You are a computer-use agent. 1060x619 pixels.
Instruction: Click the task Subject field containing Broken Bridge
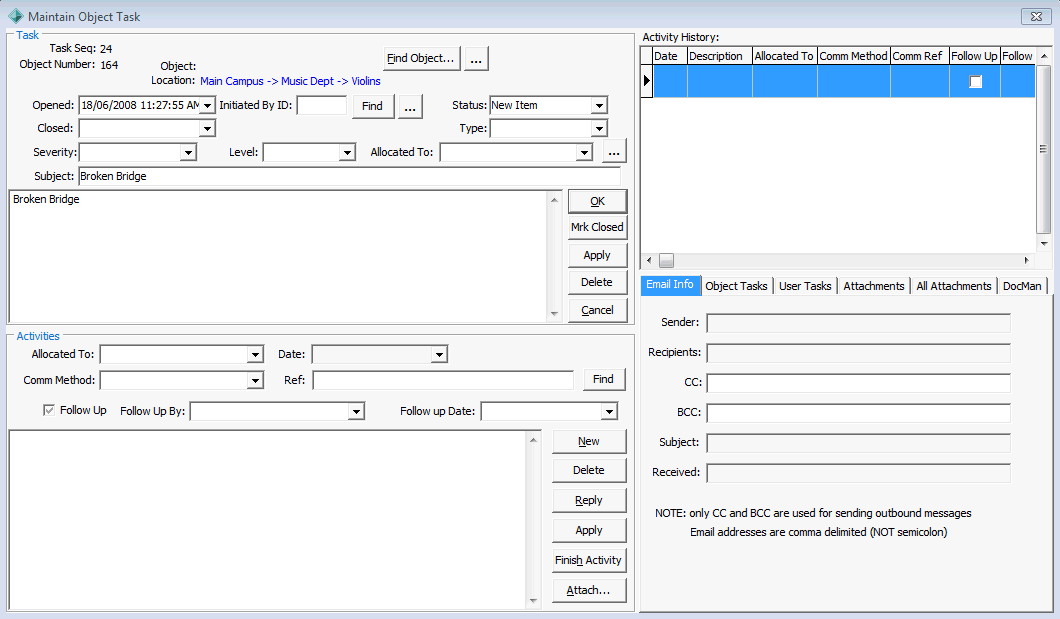pos(350,176)
